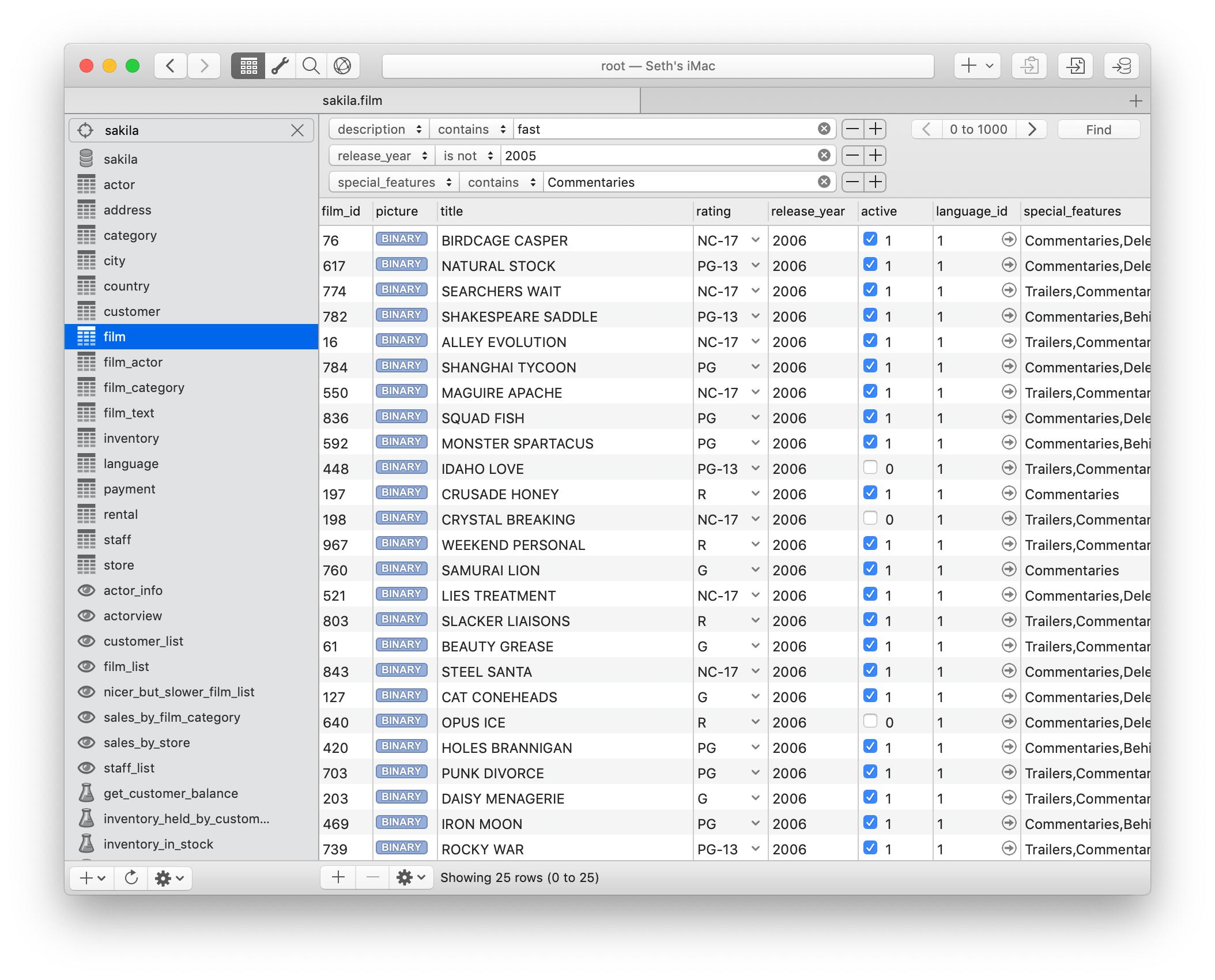Switch to table content grid view
Viewport: 1215px width, 980px height.
248,66
